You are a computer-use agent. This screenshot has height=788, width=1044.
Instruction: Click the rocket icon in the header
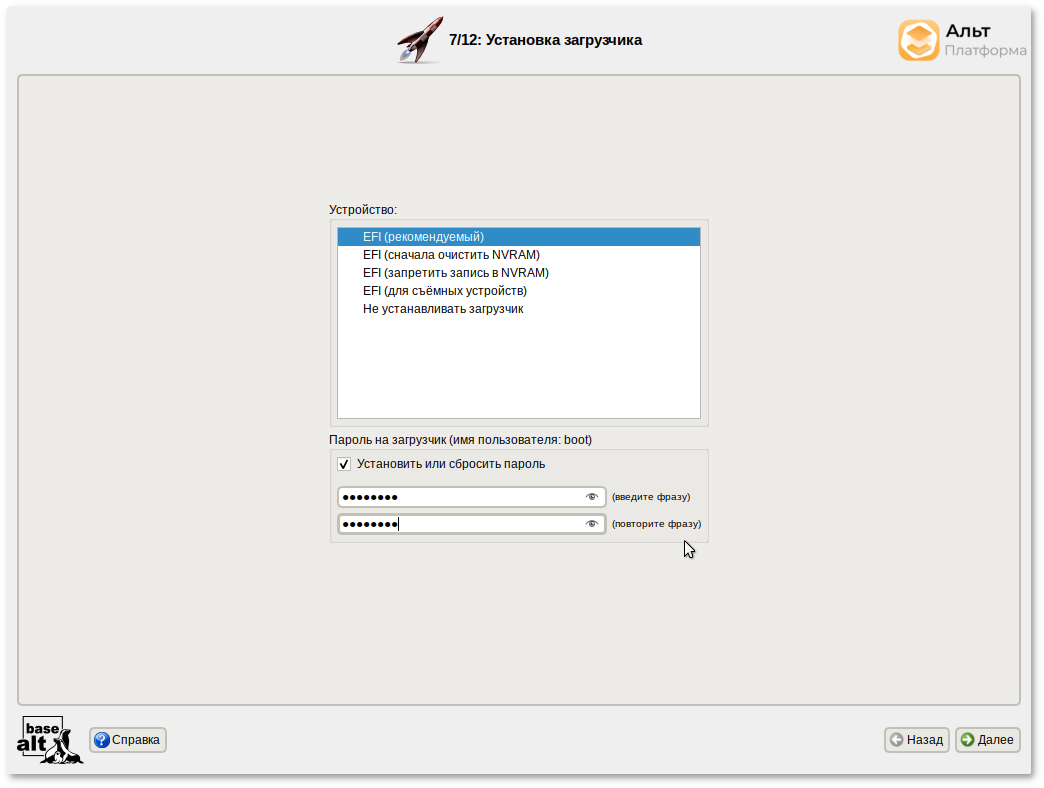[419, 41]
